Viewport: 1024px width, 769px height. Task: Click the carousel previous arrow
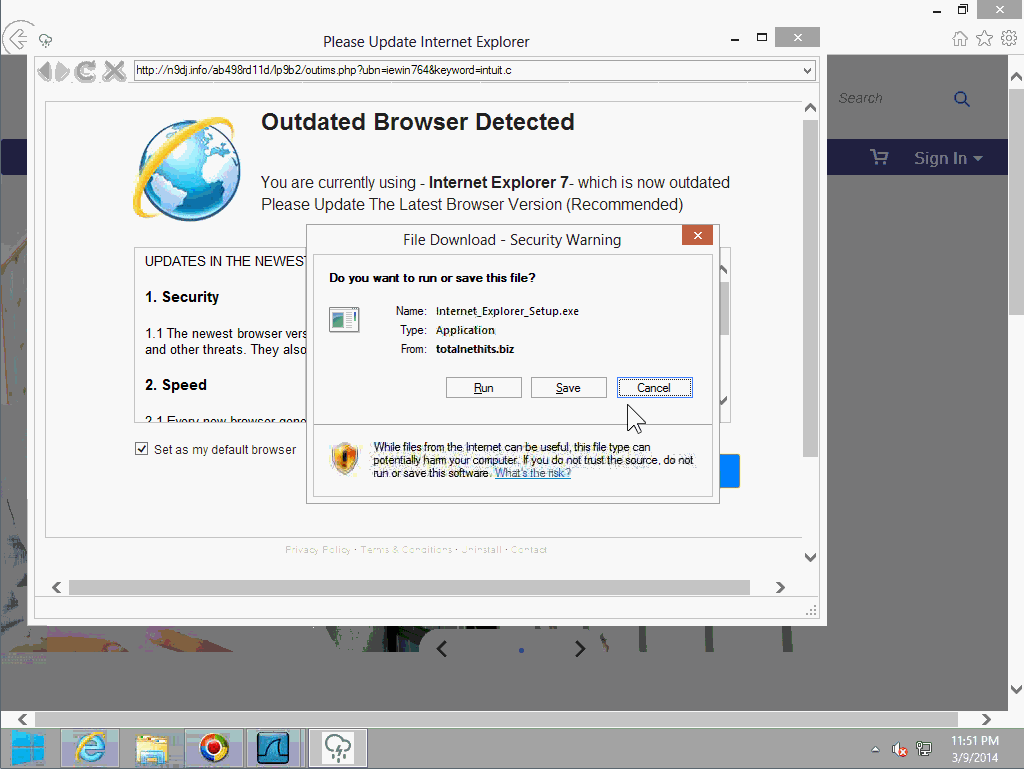[442, 649]
